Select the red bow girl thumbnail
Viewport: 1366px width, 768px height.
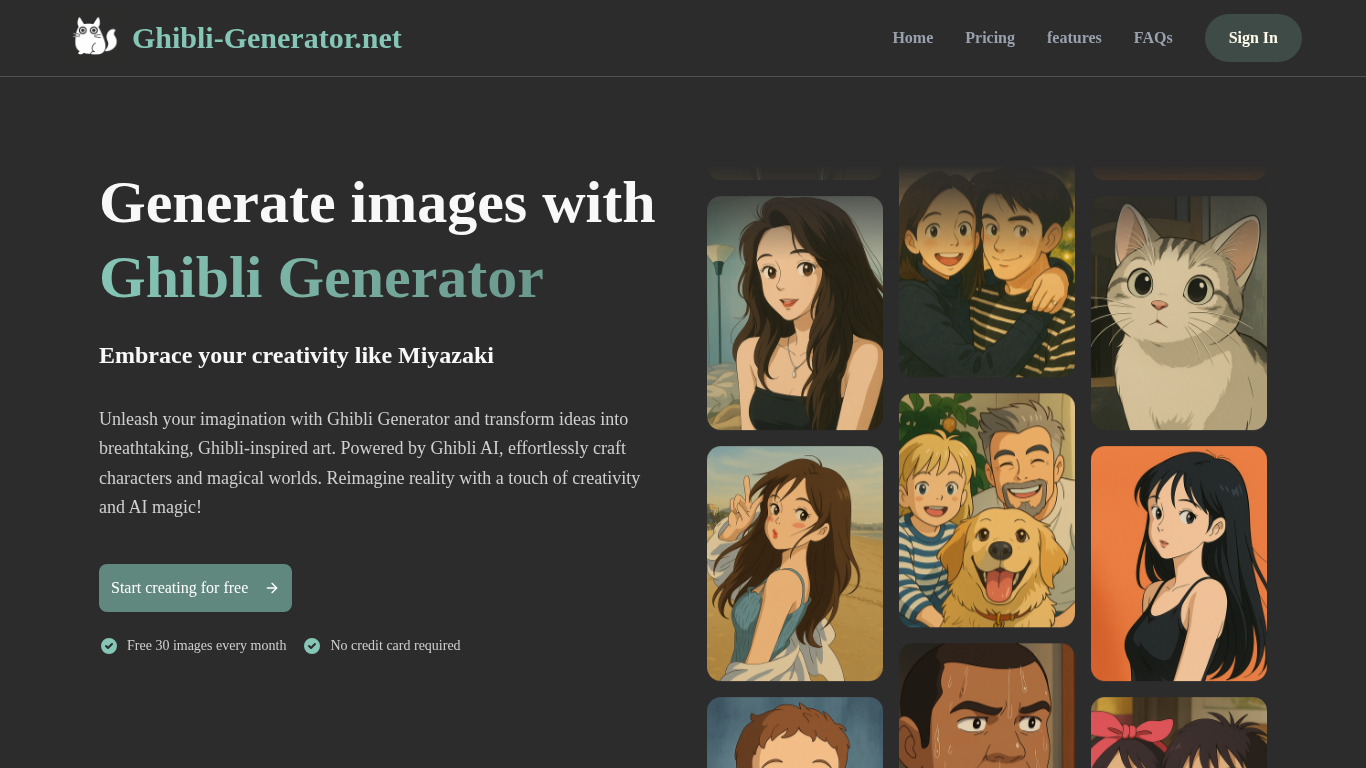coord(1178,733)
